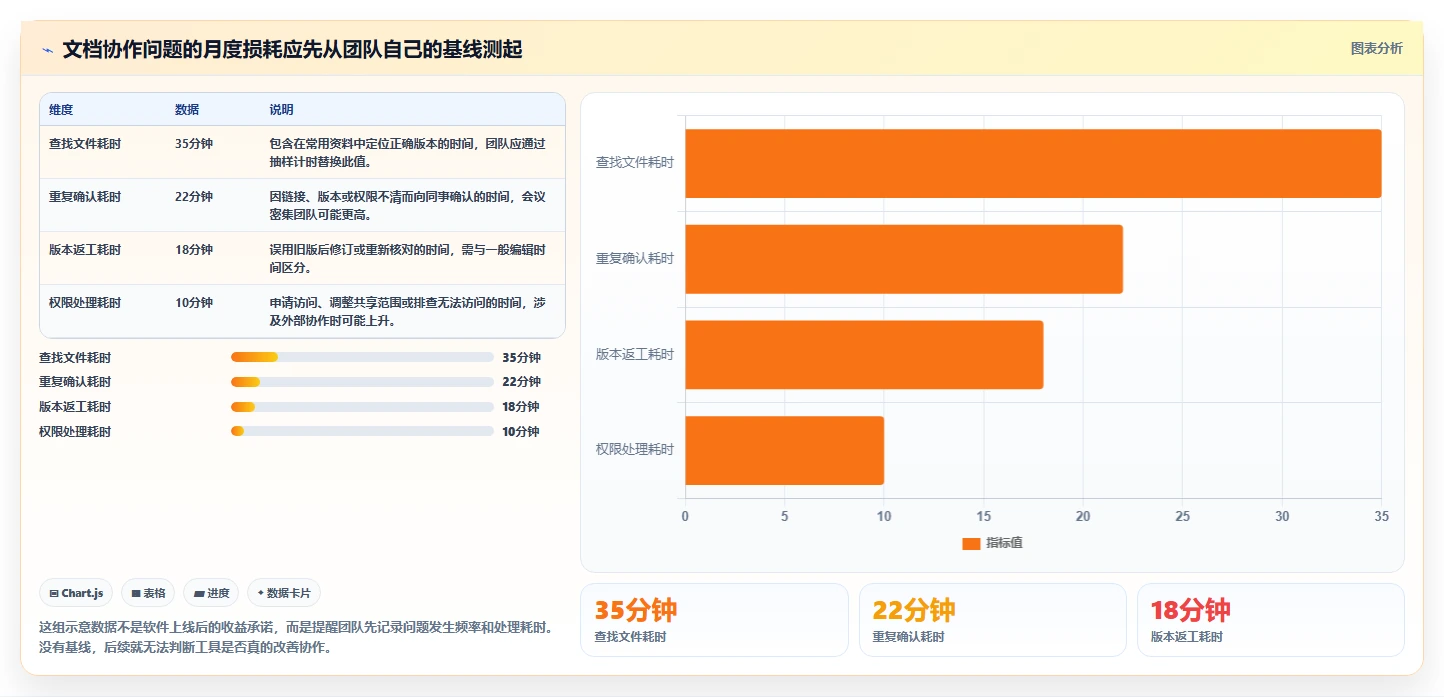This screenshot has height=697, width=1444.
Task: Open the 35分钟 查找文件耗时 stat card
Action: [x=714, y=620]
